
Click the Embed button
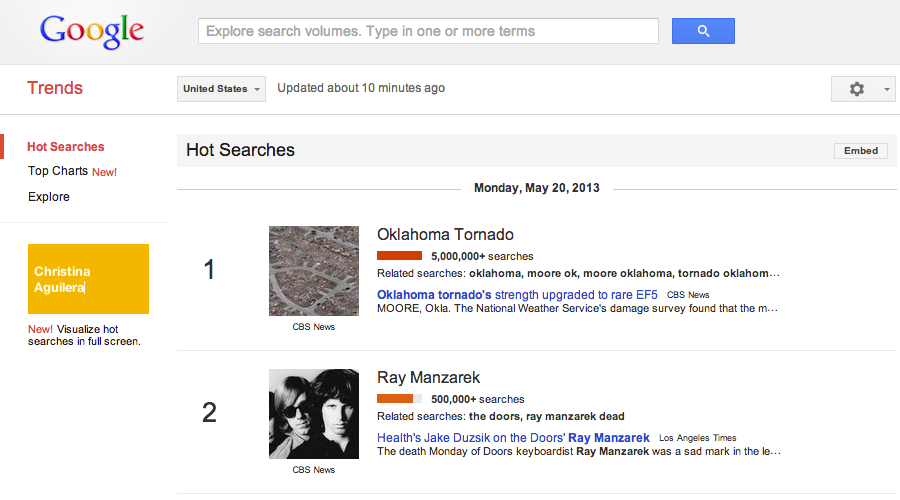coord(860,151)
